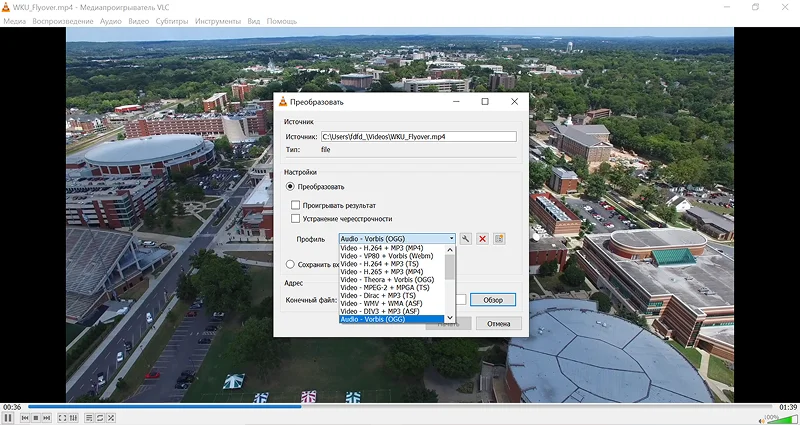Click VLC cone icon in dialog title
Viewport: 800px width, 425px height.
coord(283,102)
